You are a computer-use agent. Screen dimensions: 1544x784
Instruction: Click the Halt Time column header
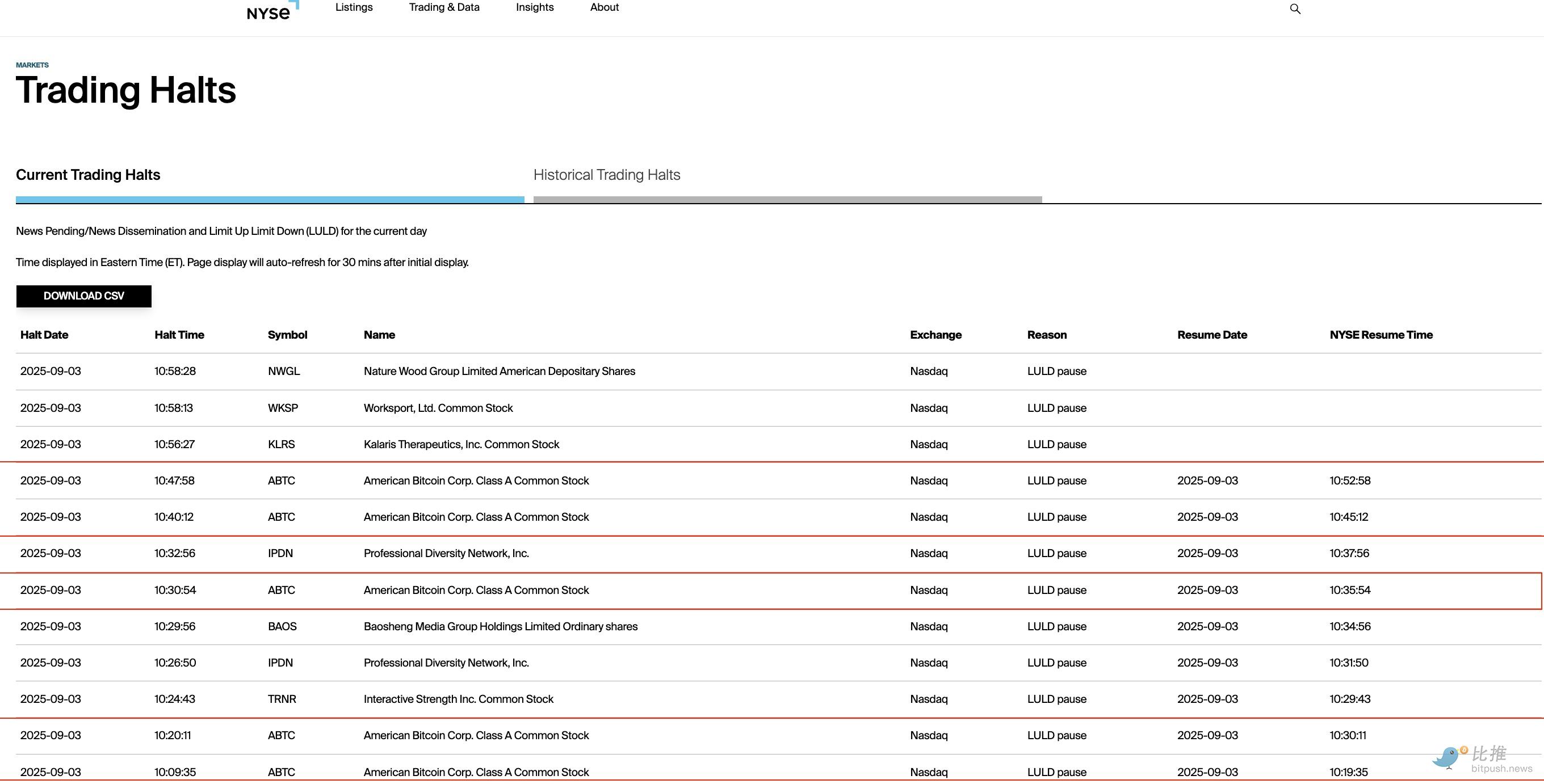(179, 335)
